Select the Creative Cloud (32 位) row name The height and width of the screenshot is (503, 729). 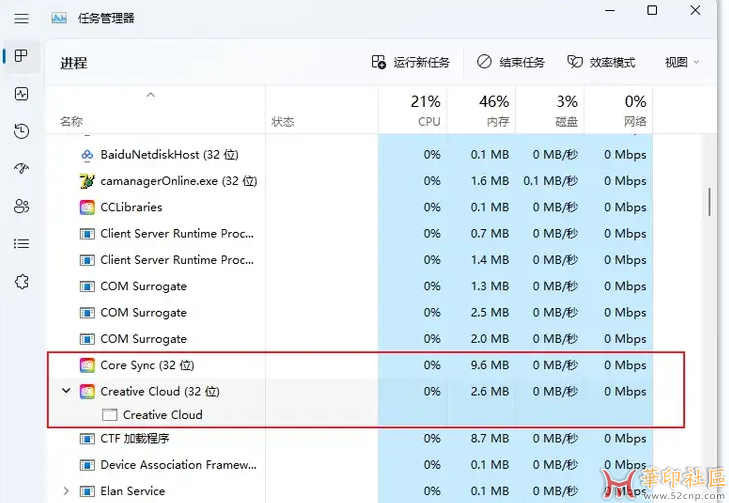click(x=159, y=392)
